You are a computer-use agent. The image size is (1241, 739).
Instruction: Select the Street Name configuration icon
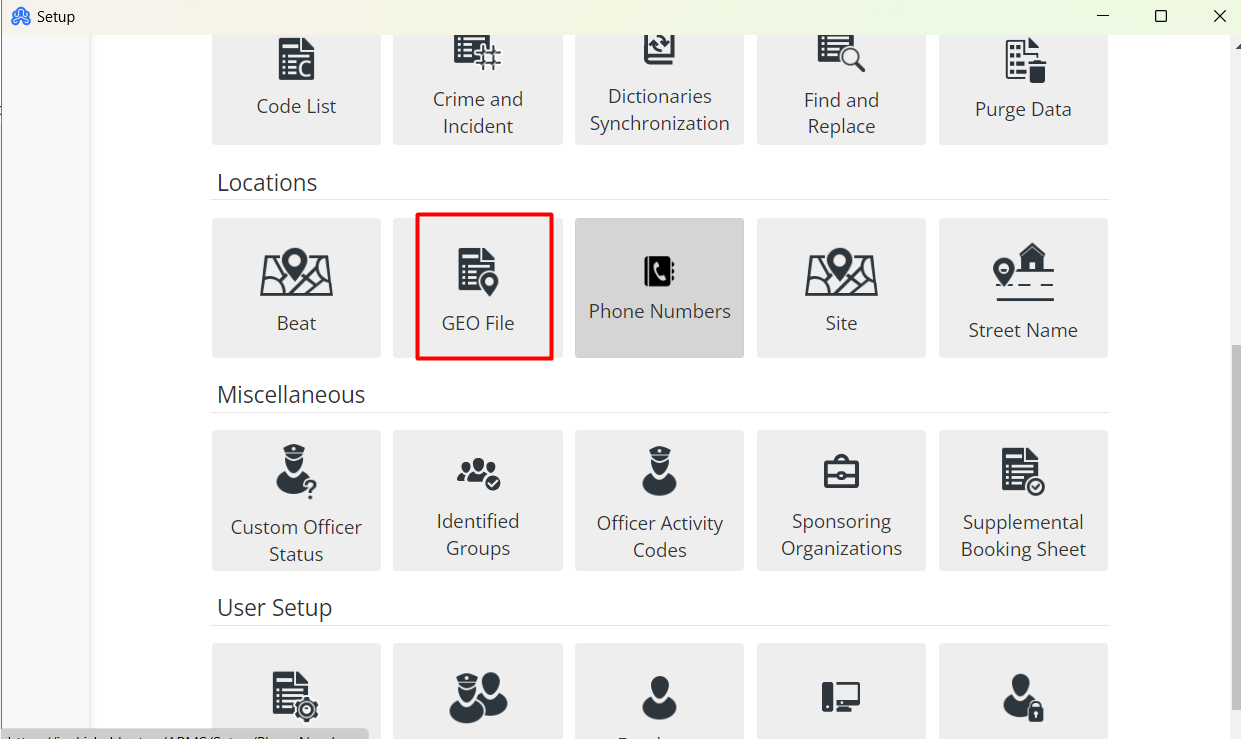pyautogui.click(x=1023, y=288)
